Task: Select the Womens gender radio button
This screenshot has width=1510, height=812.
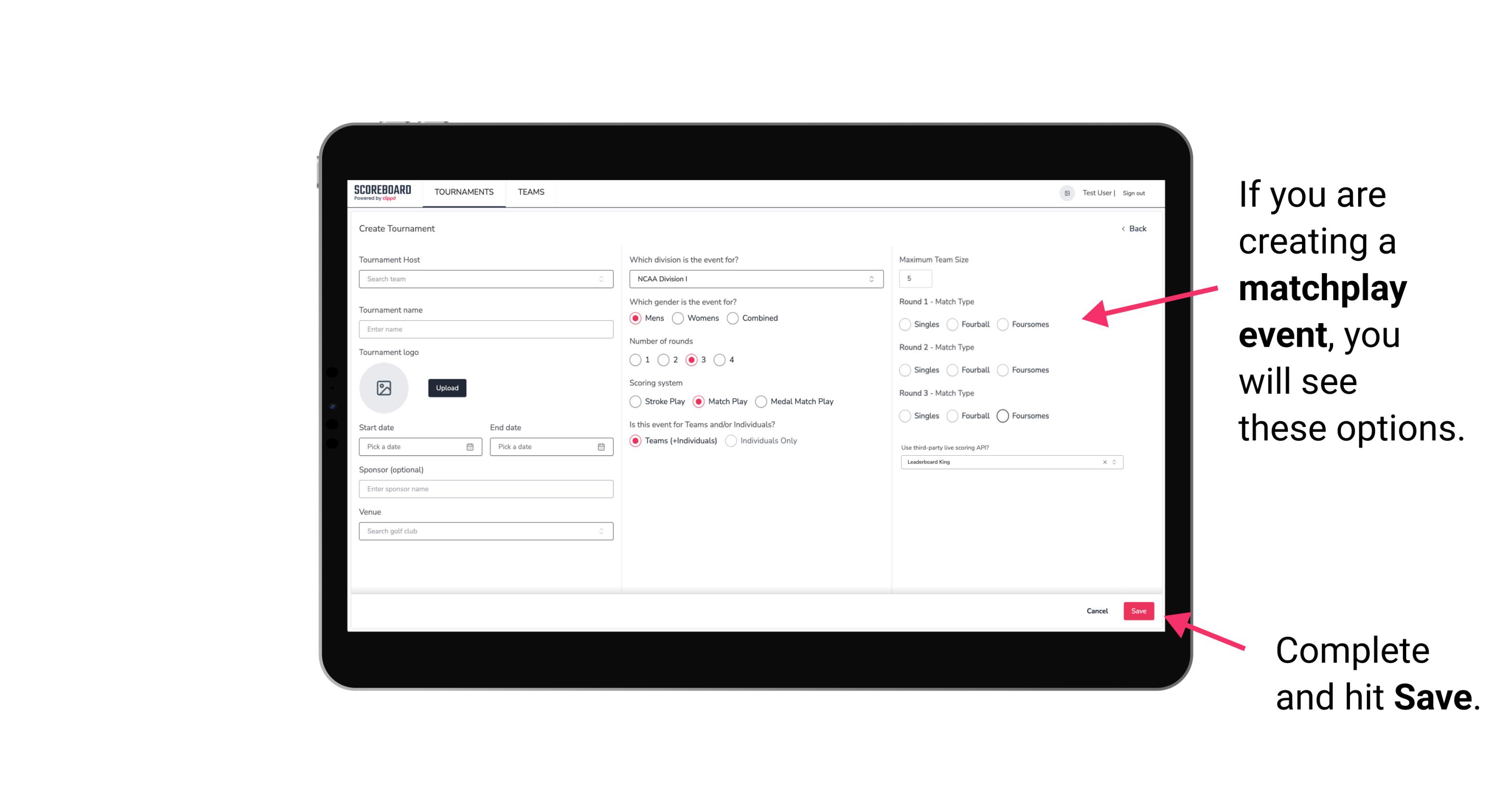Action: pyautogui.click(x=678, y=318)
